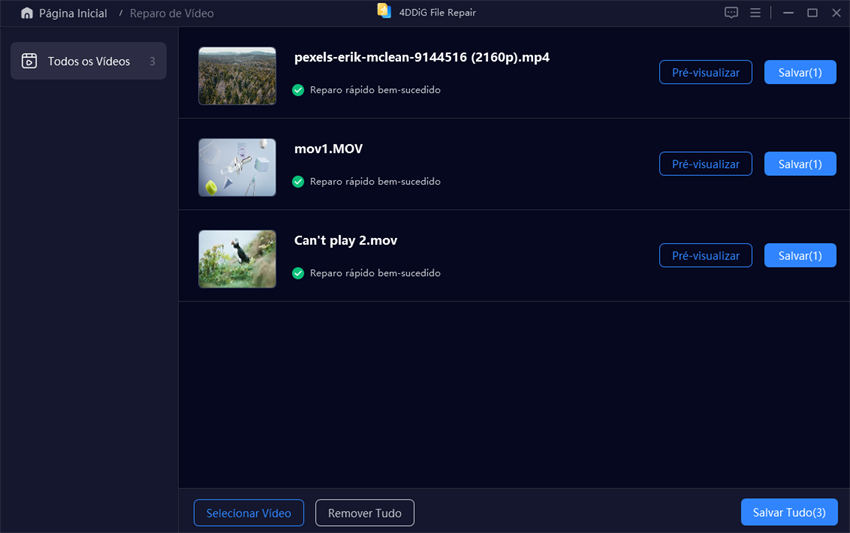
Task: Salvar(1) for mov1.MOV
Action: pos(800,164)
